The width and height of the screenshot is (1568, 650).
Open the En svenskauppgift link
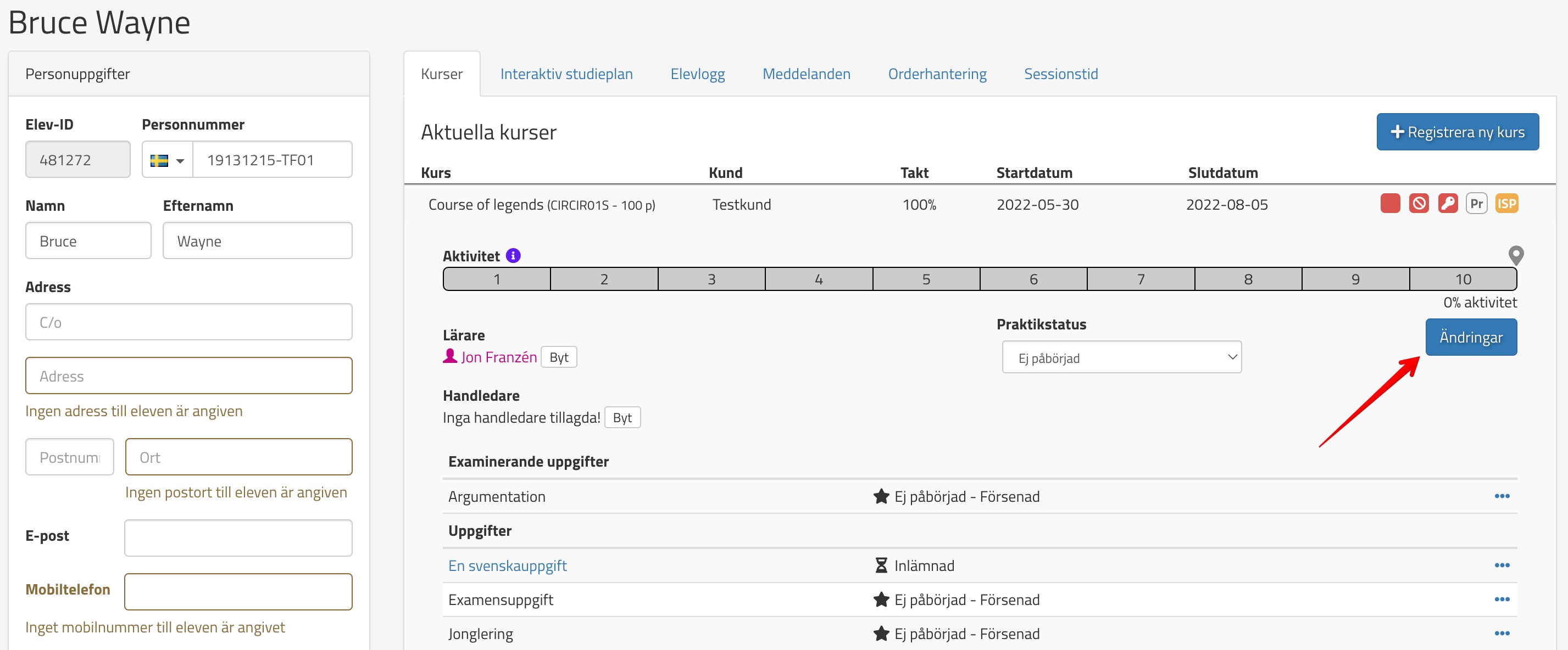tap(507, 565)
